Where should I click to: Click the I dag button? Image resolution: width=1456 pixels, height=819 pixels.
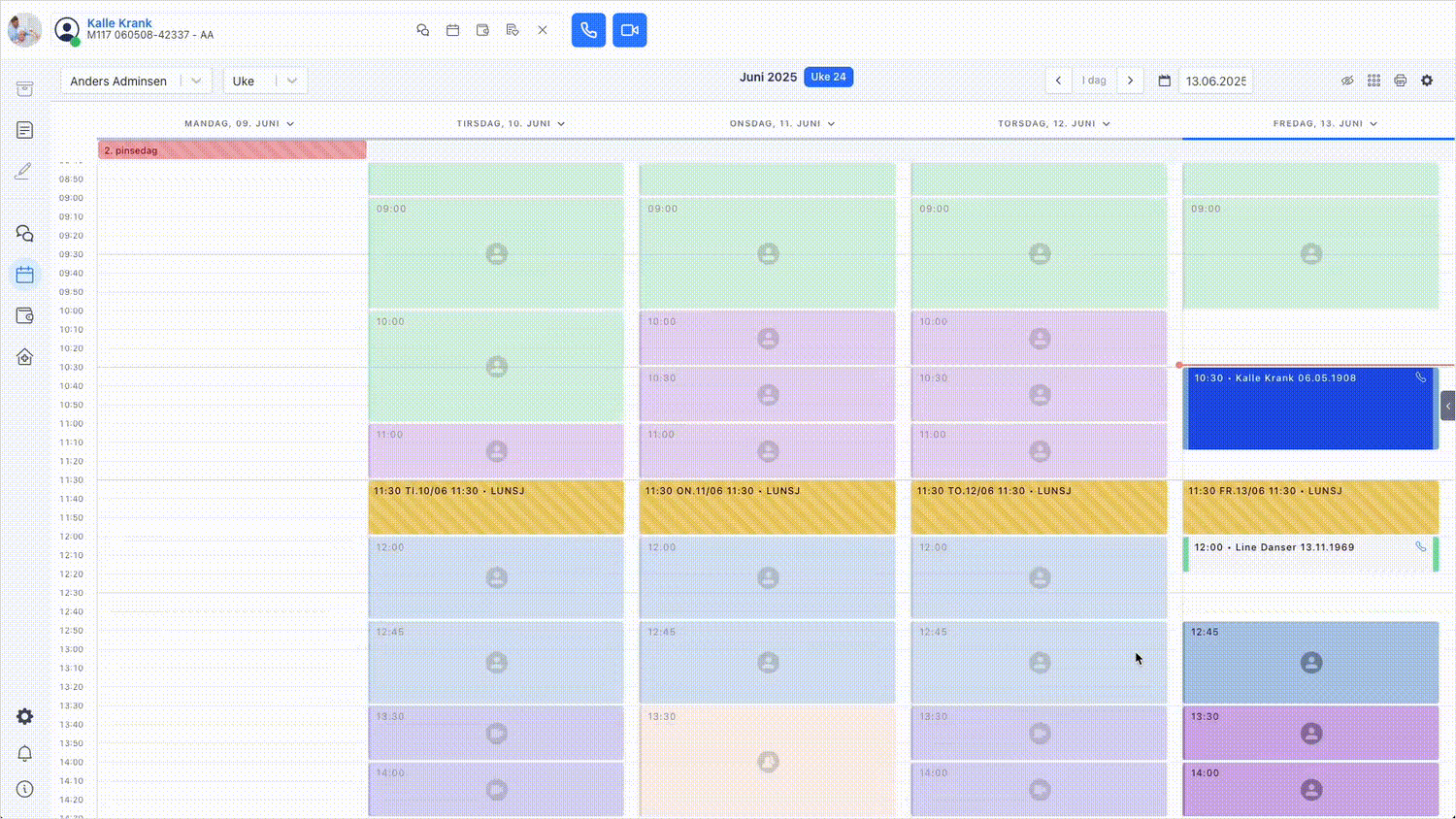tap(1094, 81)
